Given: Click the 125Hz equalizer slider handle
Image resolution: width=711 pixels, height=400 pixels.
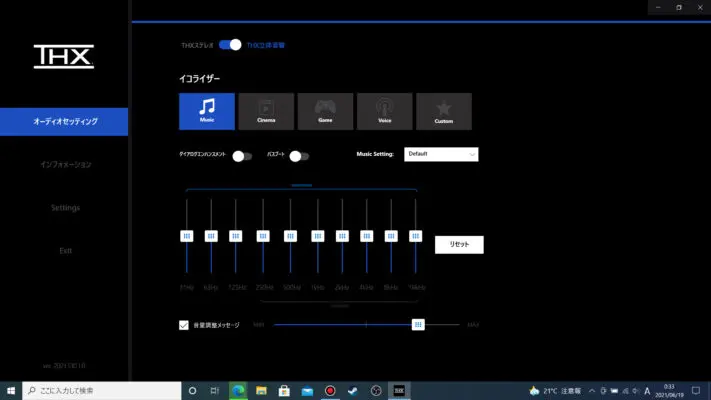Looking at the screenshot, I should (235, 236).
